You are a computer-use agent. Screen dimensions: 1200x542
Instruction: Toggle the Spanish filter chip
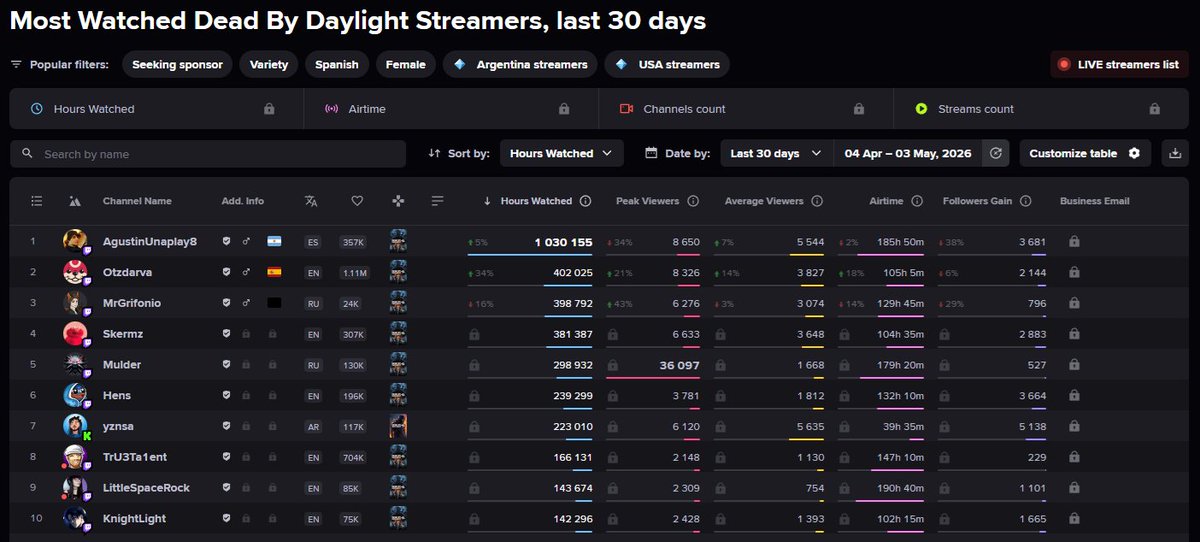click(337, 64)
